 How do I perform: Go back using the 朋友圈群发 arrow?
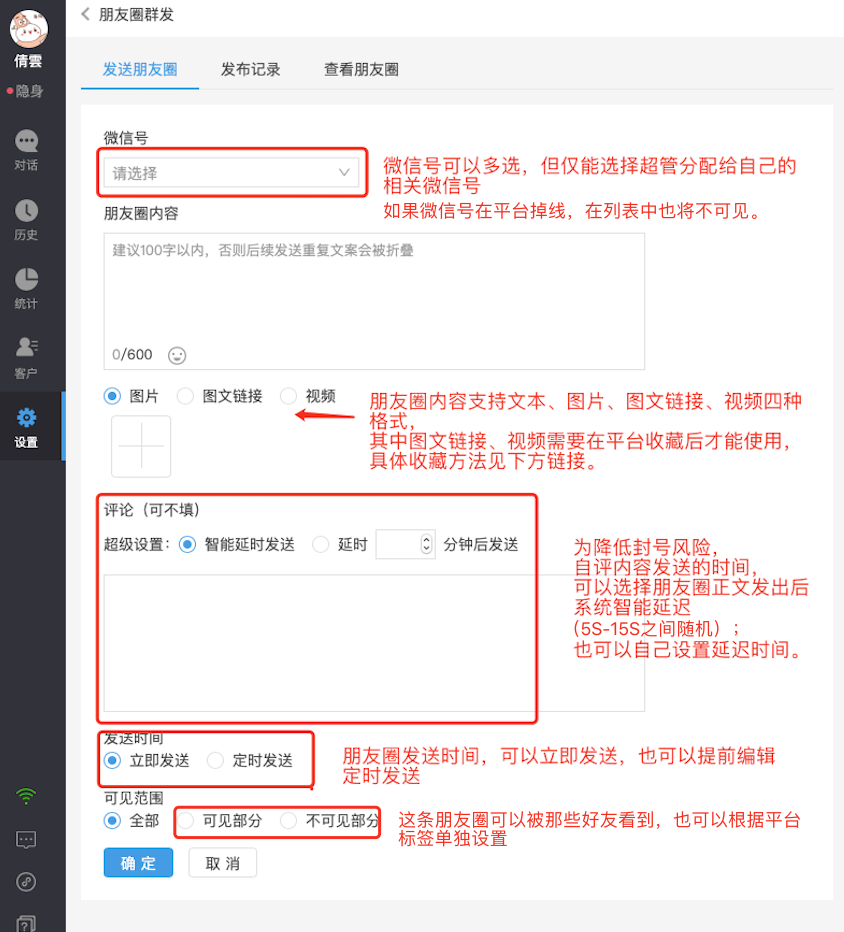[x=86, y=14]
